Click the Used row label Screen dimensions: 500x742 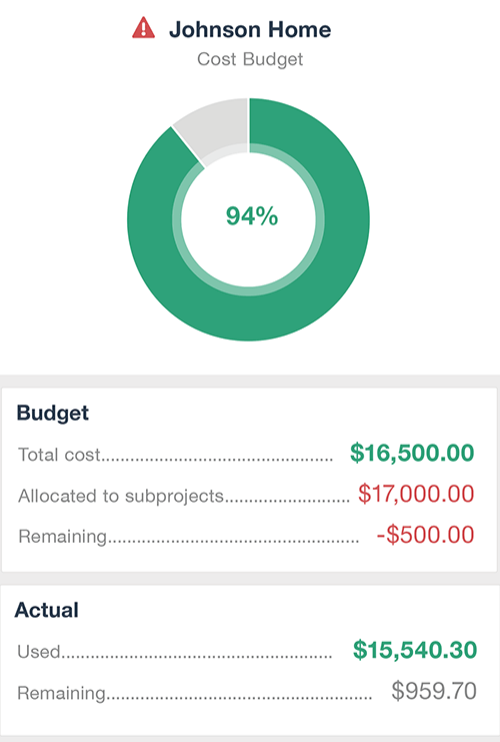(39, 652)
